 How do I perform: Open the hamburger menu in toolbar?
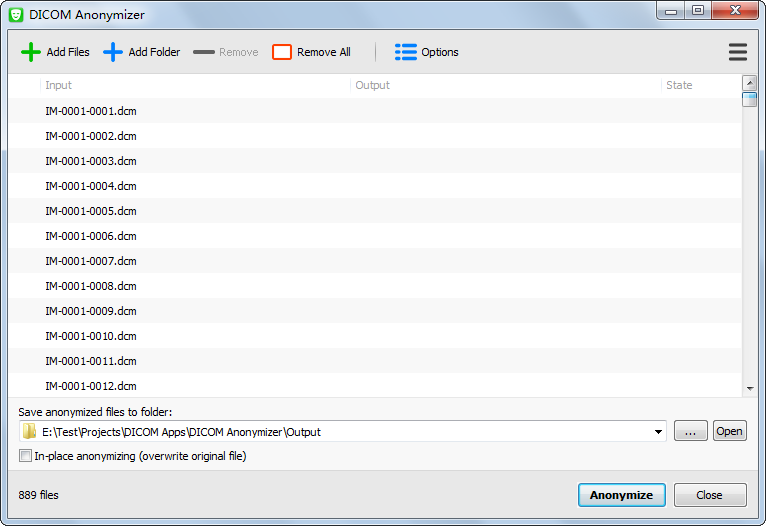pos(738,52)
